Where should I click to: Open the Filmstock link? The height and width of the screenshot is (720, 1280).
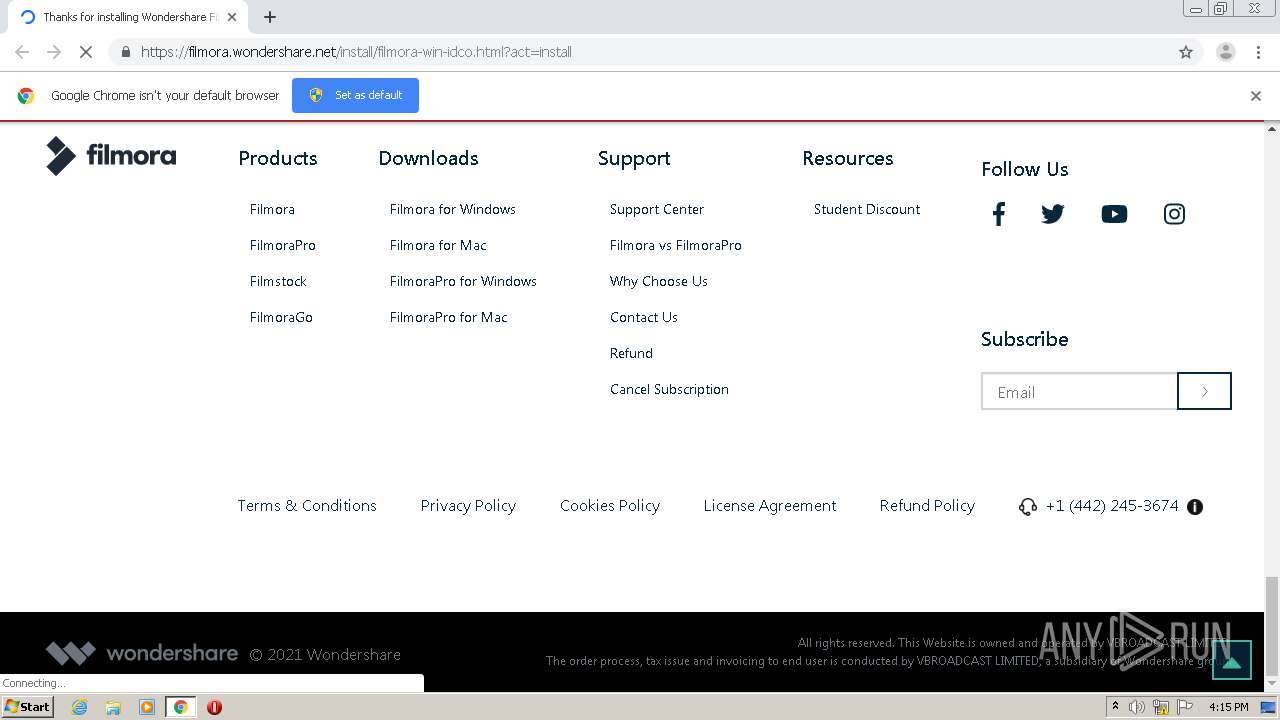tap(278, 281)
